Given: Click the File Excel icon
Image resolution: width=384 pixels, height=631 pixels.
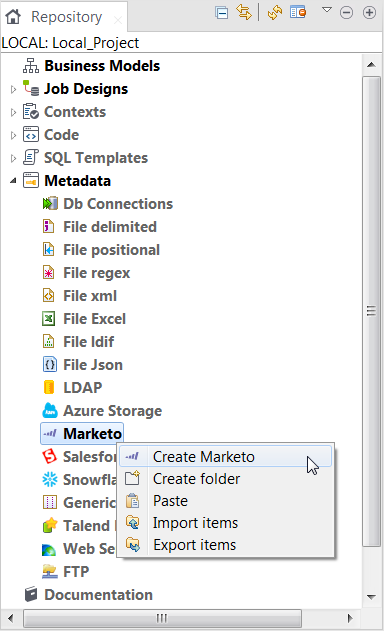Looking at the screenshot, I should (49, 319).
